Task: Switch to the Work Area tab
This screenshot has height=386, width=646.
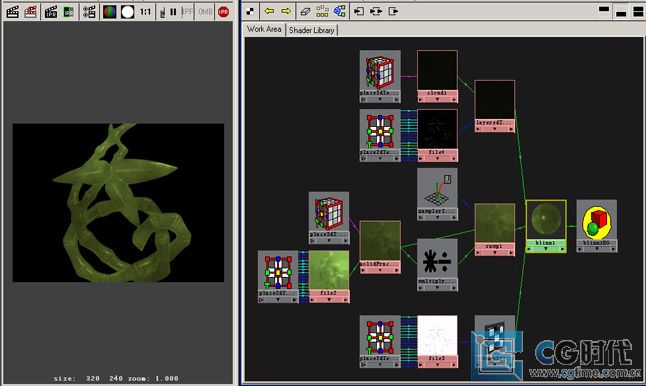Action: click(x=264, y=29)
